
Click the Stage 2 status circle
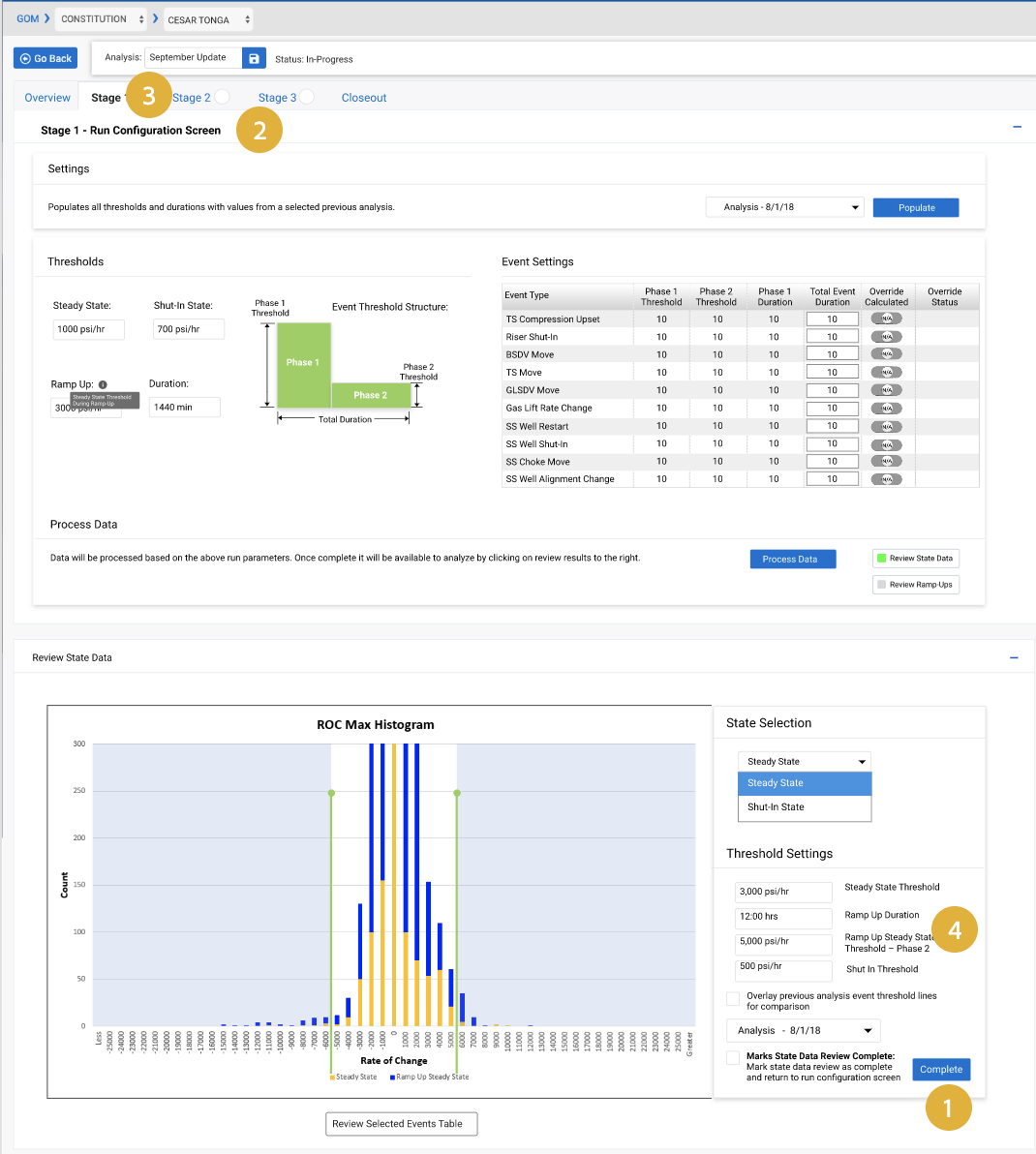(x=223, y=97)
